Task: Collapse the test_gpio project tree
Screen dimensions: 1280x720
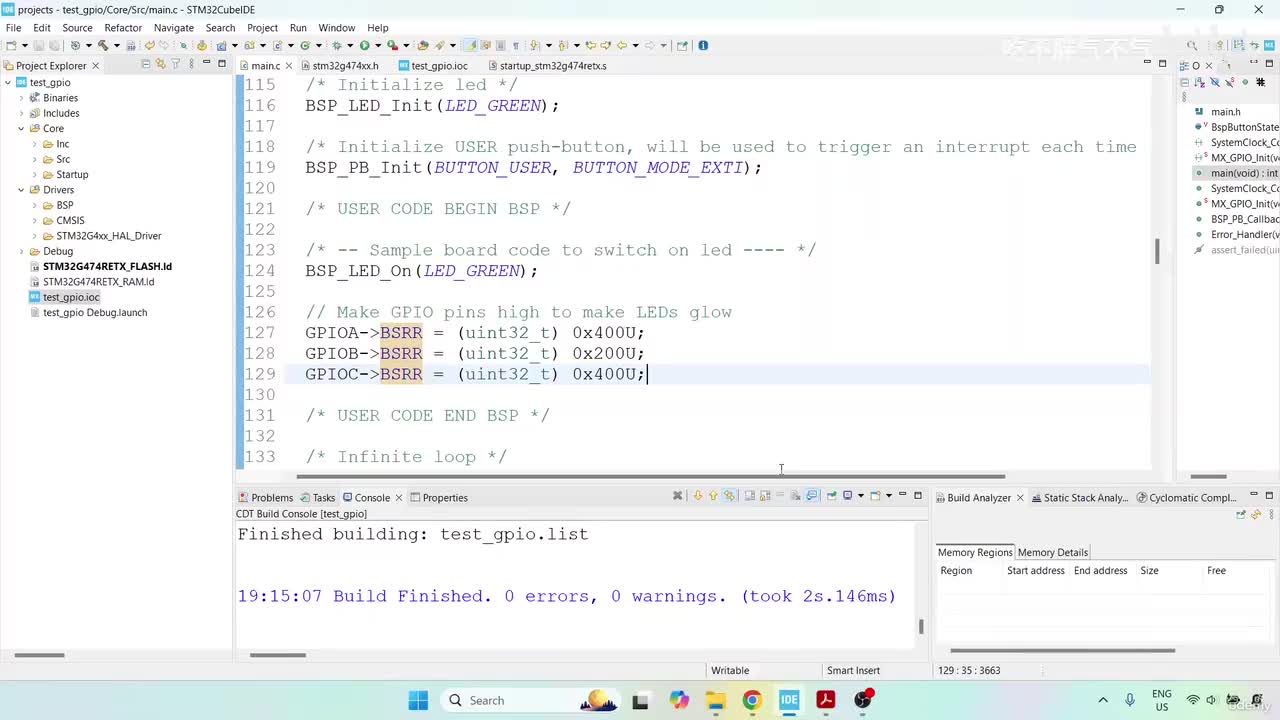Action: [x=8, y=83]
